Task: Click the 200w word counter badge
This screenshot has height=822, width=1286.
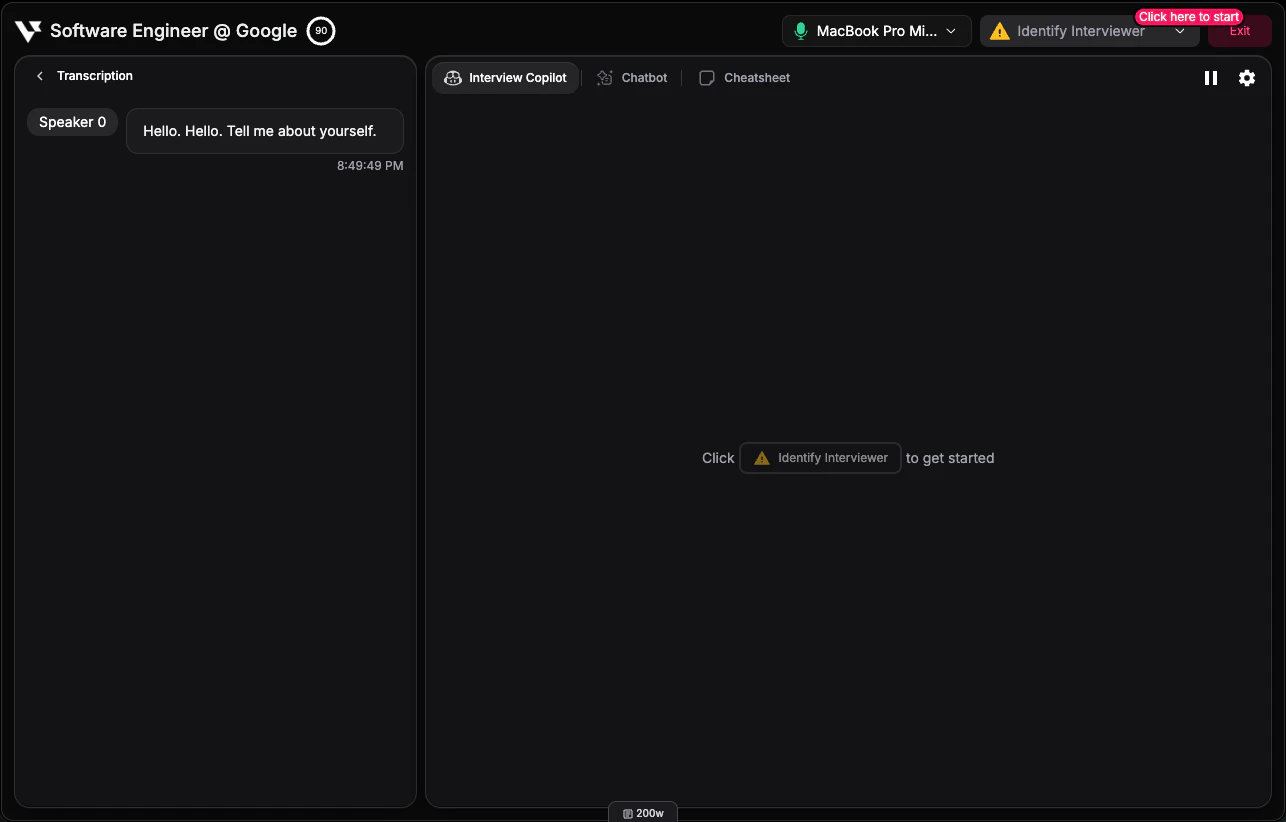Action: pyautogui.click(x=643, y=812)
